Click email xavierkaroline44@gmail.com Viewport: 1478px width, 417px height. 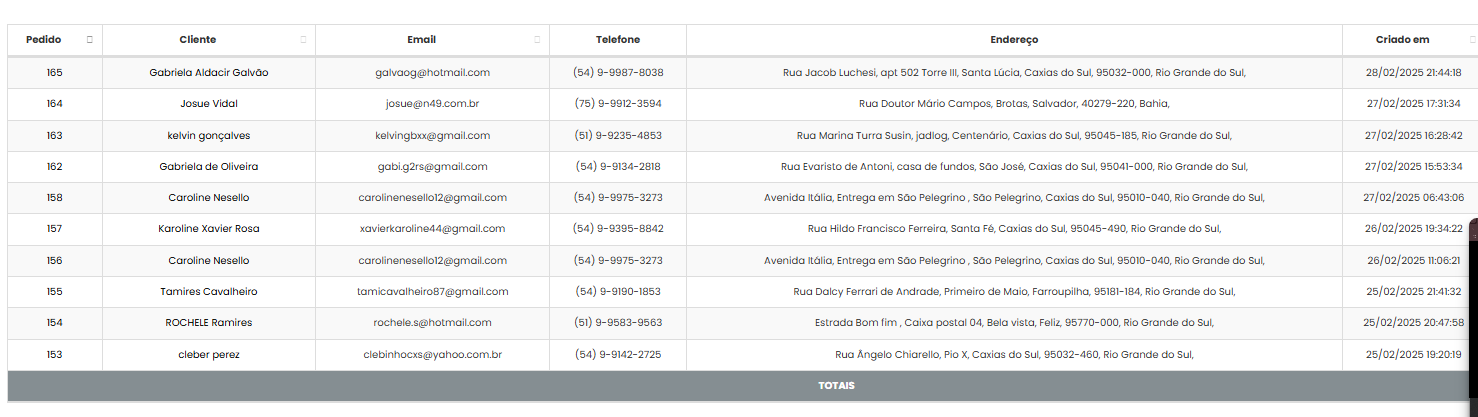point(432,229)
